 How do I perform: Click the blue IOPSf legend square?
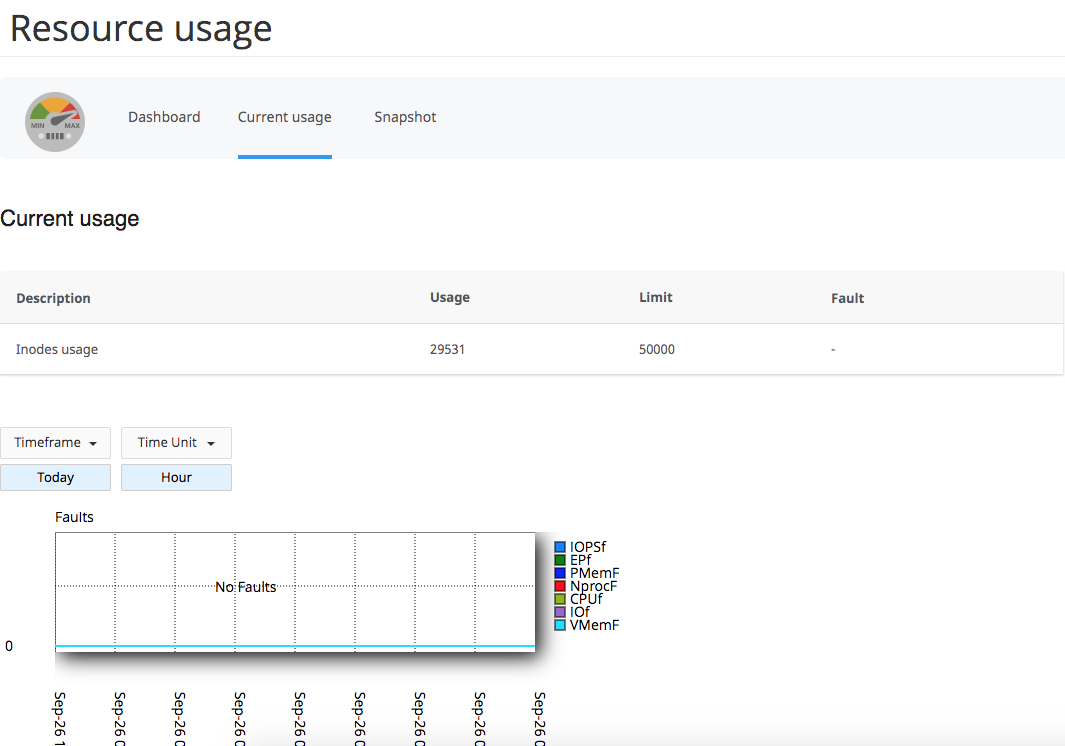558,547
